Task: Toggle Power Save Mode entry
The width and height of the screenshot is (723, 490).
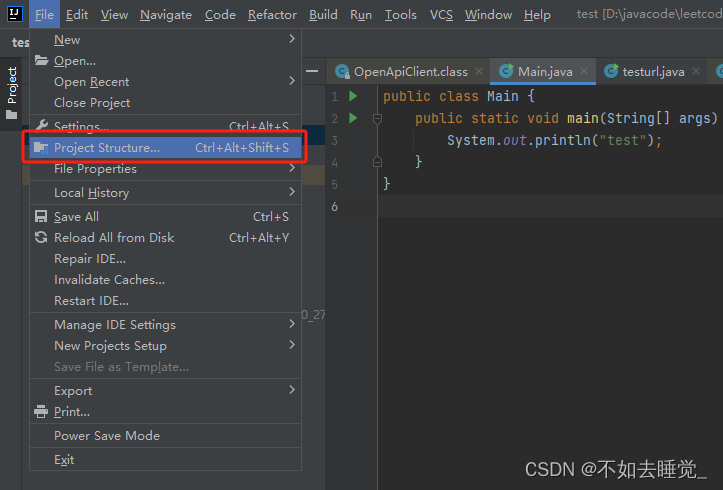Action: click(x=165, y=436)
